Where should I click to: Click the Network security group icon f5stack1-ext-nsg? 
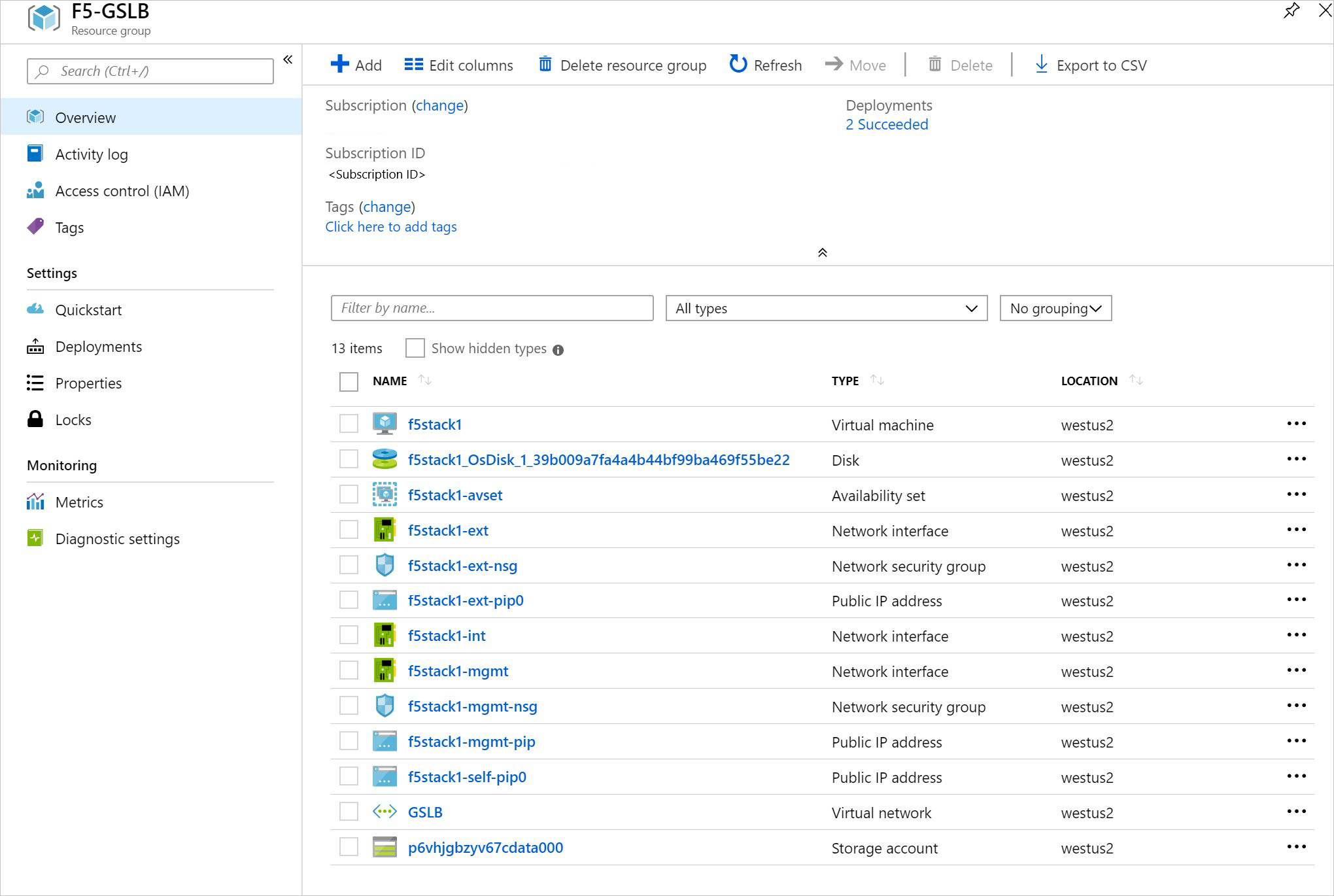[386, 565]
